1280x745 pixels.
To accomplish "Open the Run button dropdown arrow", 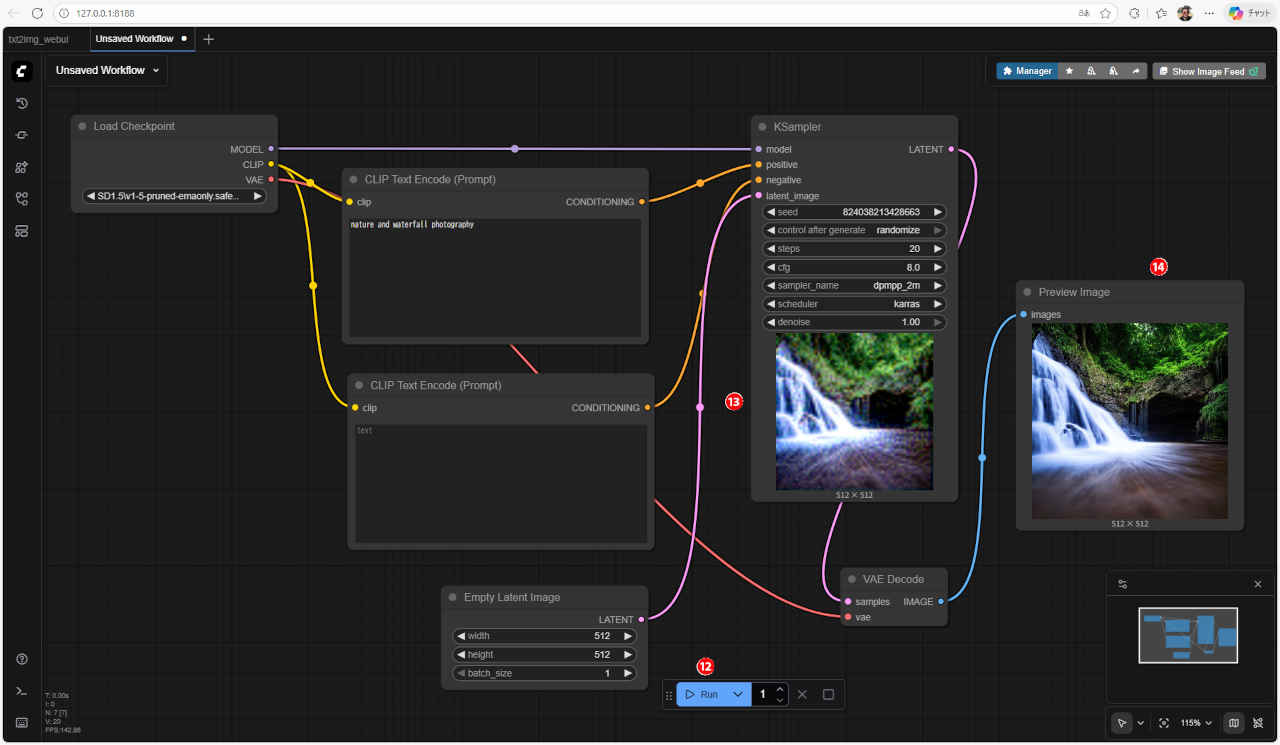I will (738, 694).
